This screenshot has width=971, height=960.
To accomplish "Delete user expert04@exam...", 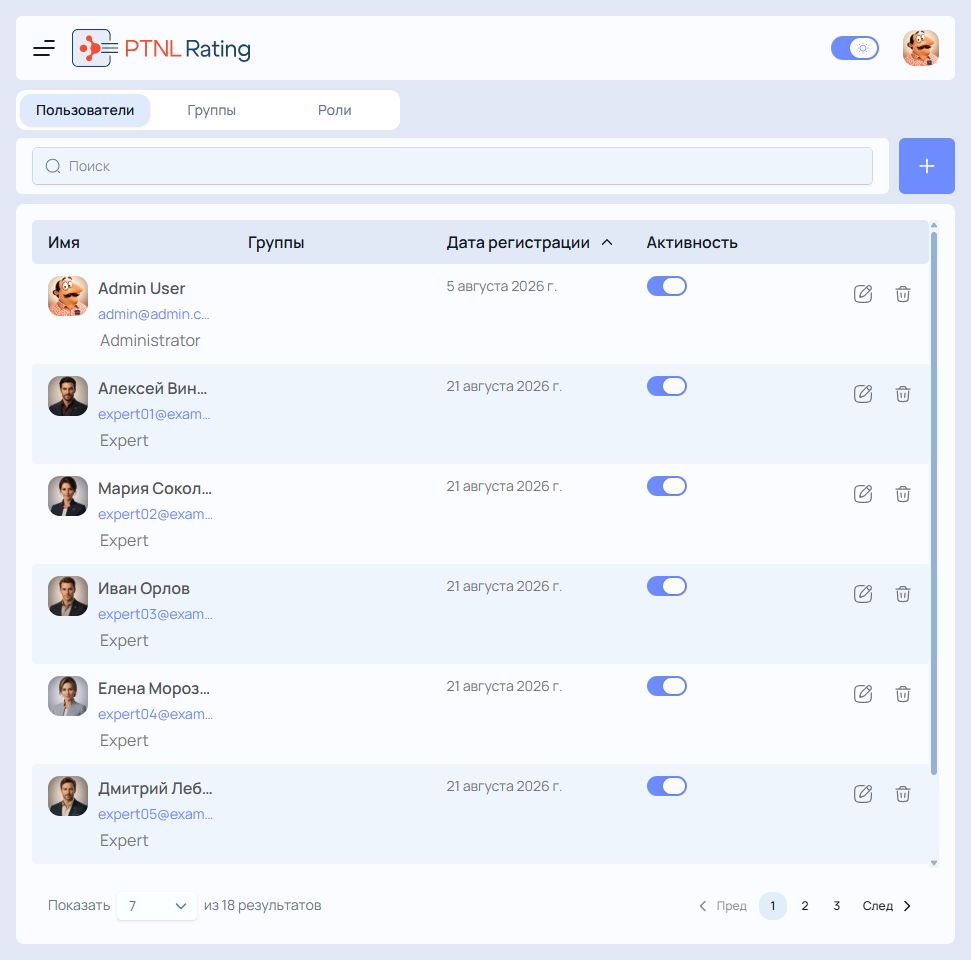I will (903, 694).
